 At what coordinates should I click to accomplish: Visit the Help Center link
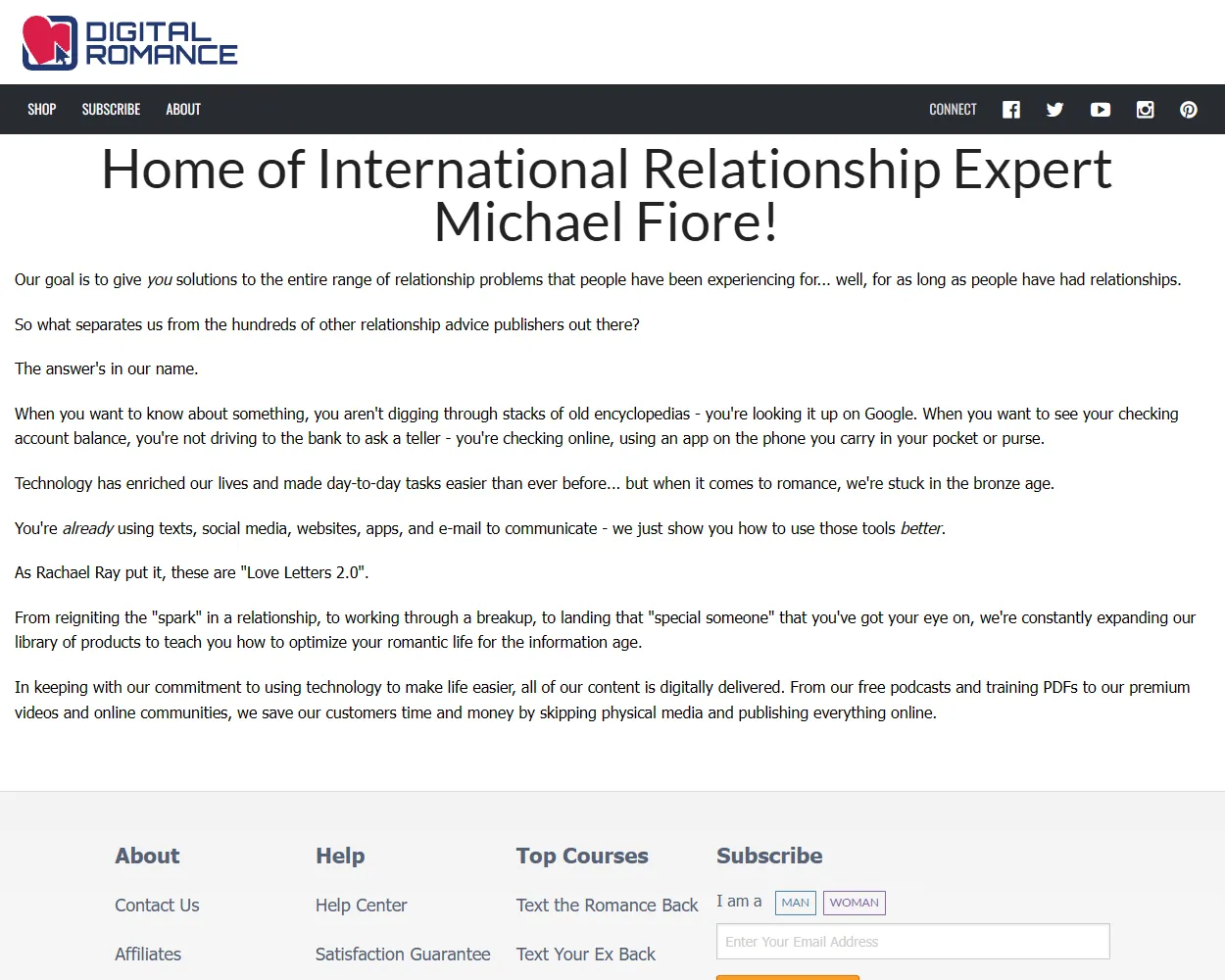tap(361, 906)
